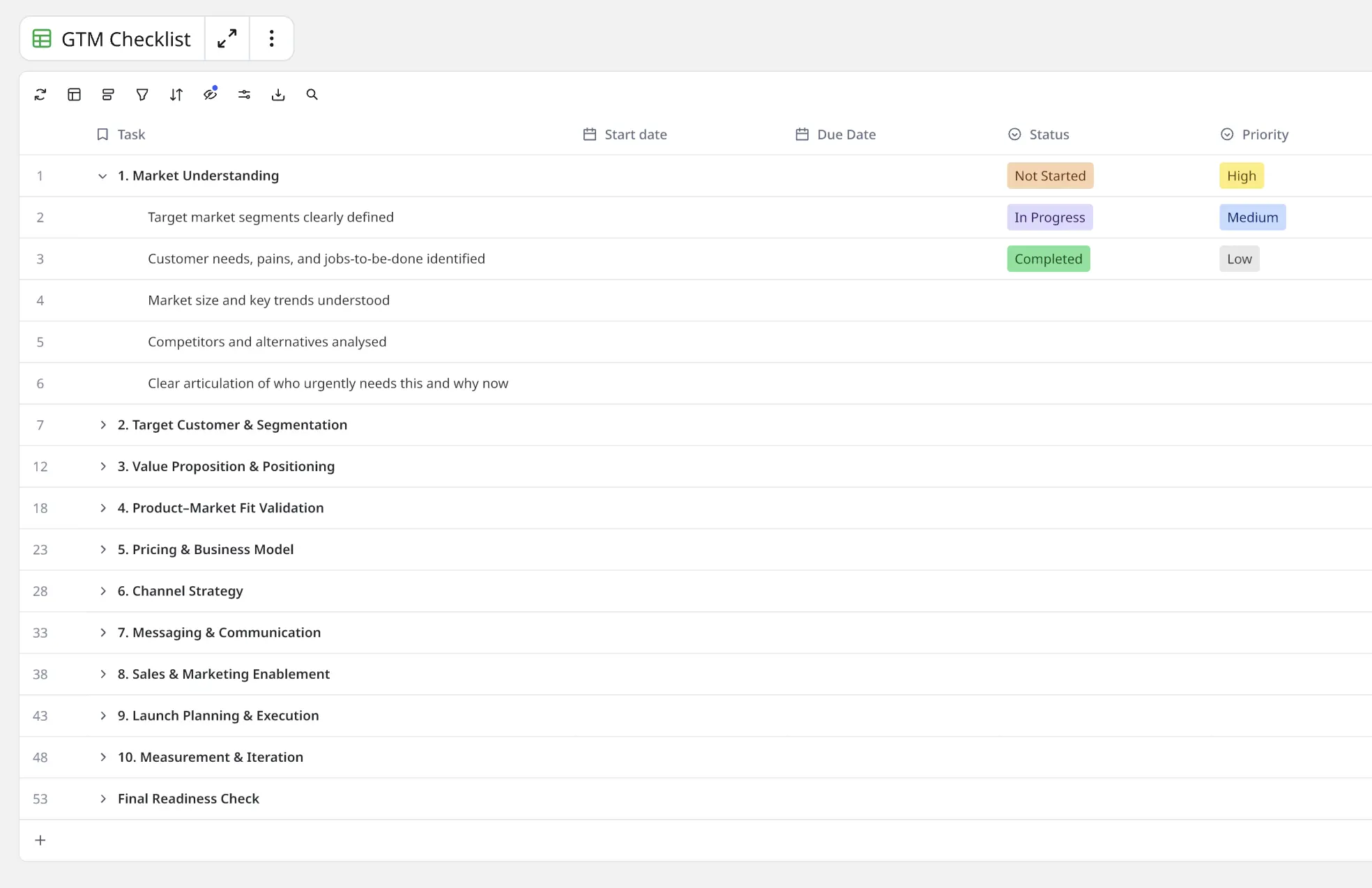
Task: Expand the Final Readiness Check section
Action: [102, 799]
